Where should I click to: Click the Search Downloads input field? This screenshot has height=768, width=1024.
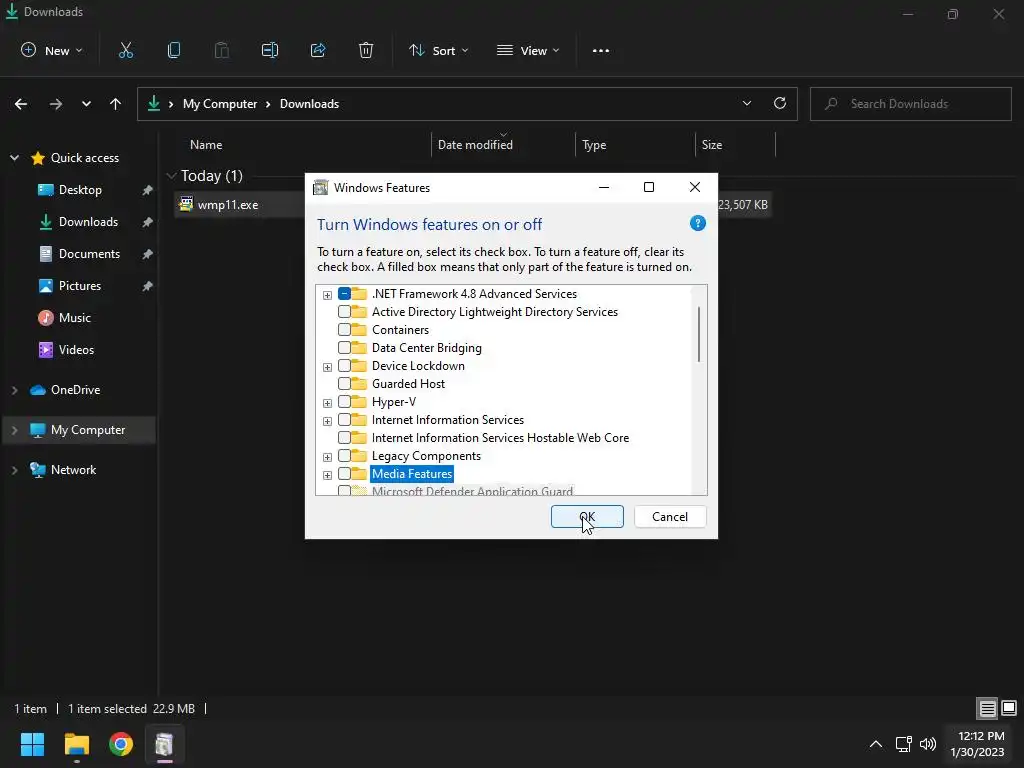pos(910,104)
